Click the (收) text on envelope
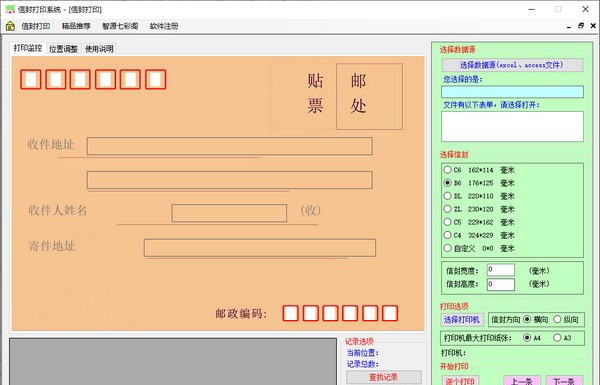Screen dimensions: 600x385 (x=310, y=210)
